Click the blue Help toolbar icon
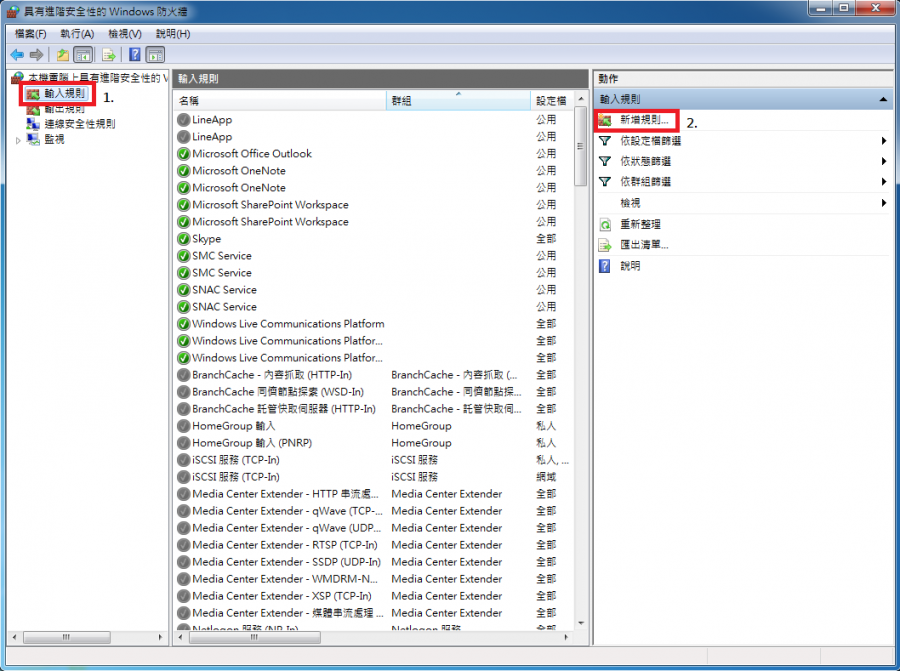The image size is (900, 671). pos(134,54)
